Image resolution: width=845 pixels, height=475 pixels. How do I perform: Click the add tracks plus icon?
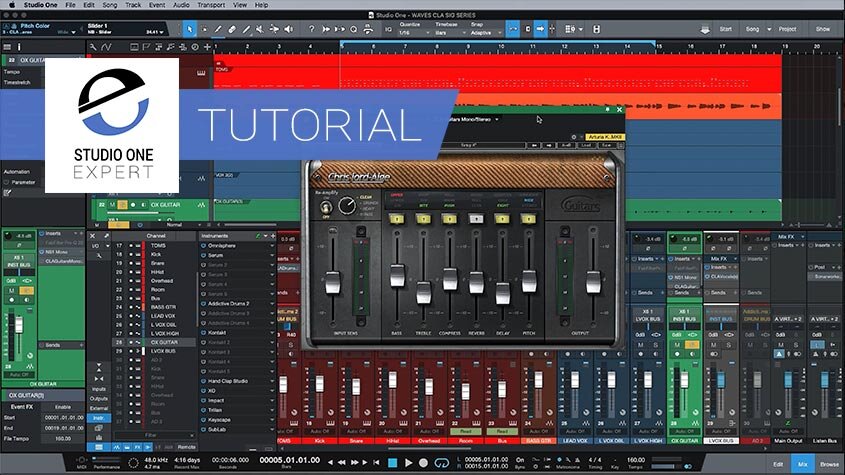coord(207,47)
